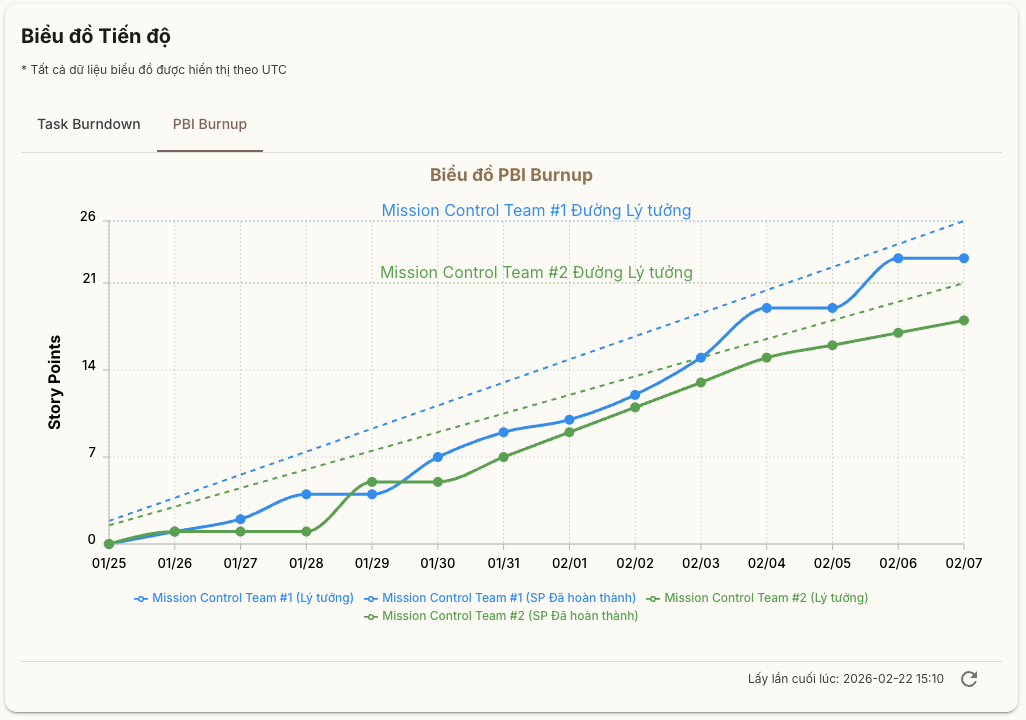Click the 02/01 date label on x-axis
The height and width of the screenshot is (720, 1026).
[x=569, y=564]
